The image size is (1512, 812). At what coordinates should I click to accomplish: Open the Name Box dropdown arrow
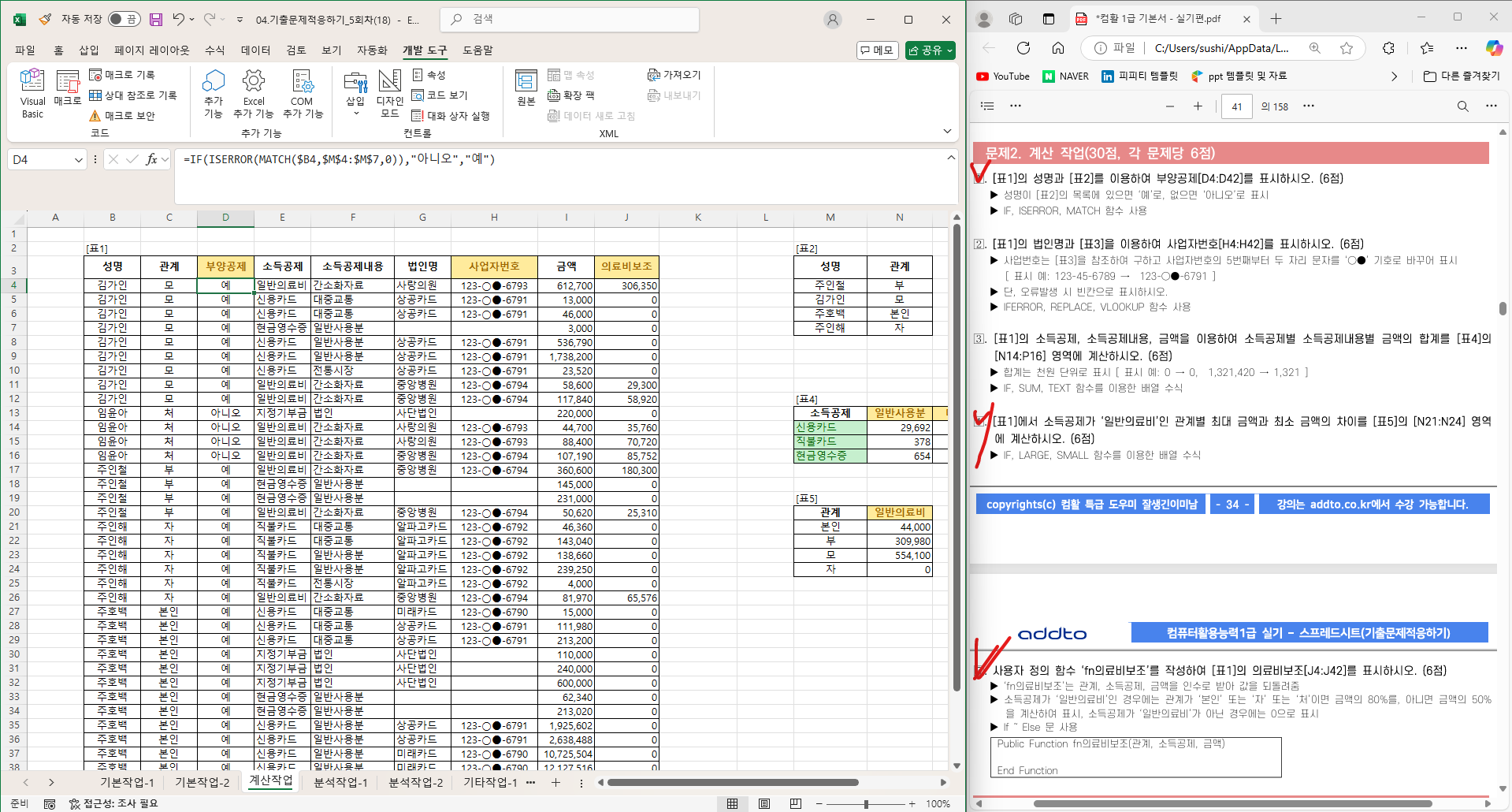pos(78,160)
